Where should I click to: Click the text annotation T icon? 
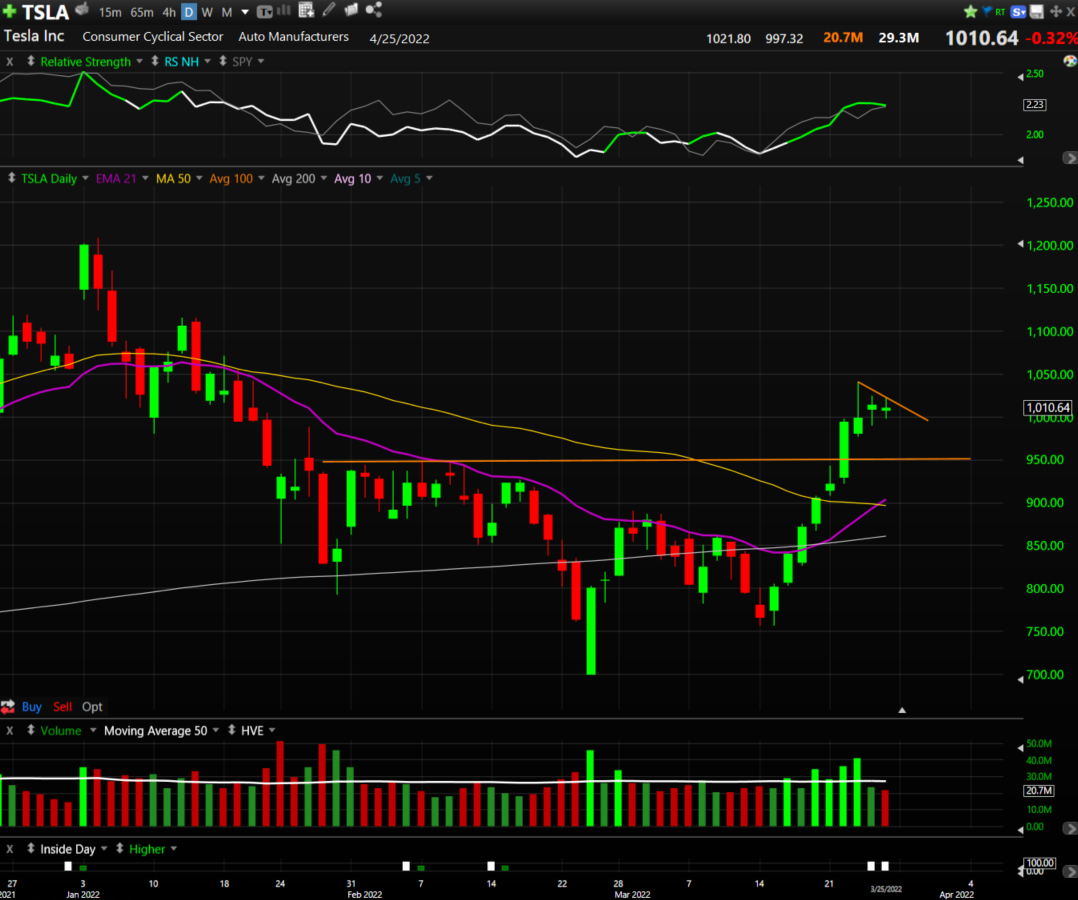click(x=264, y=12)
